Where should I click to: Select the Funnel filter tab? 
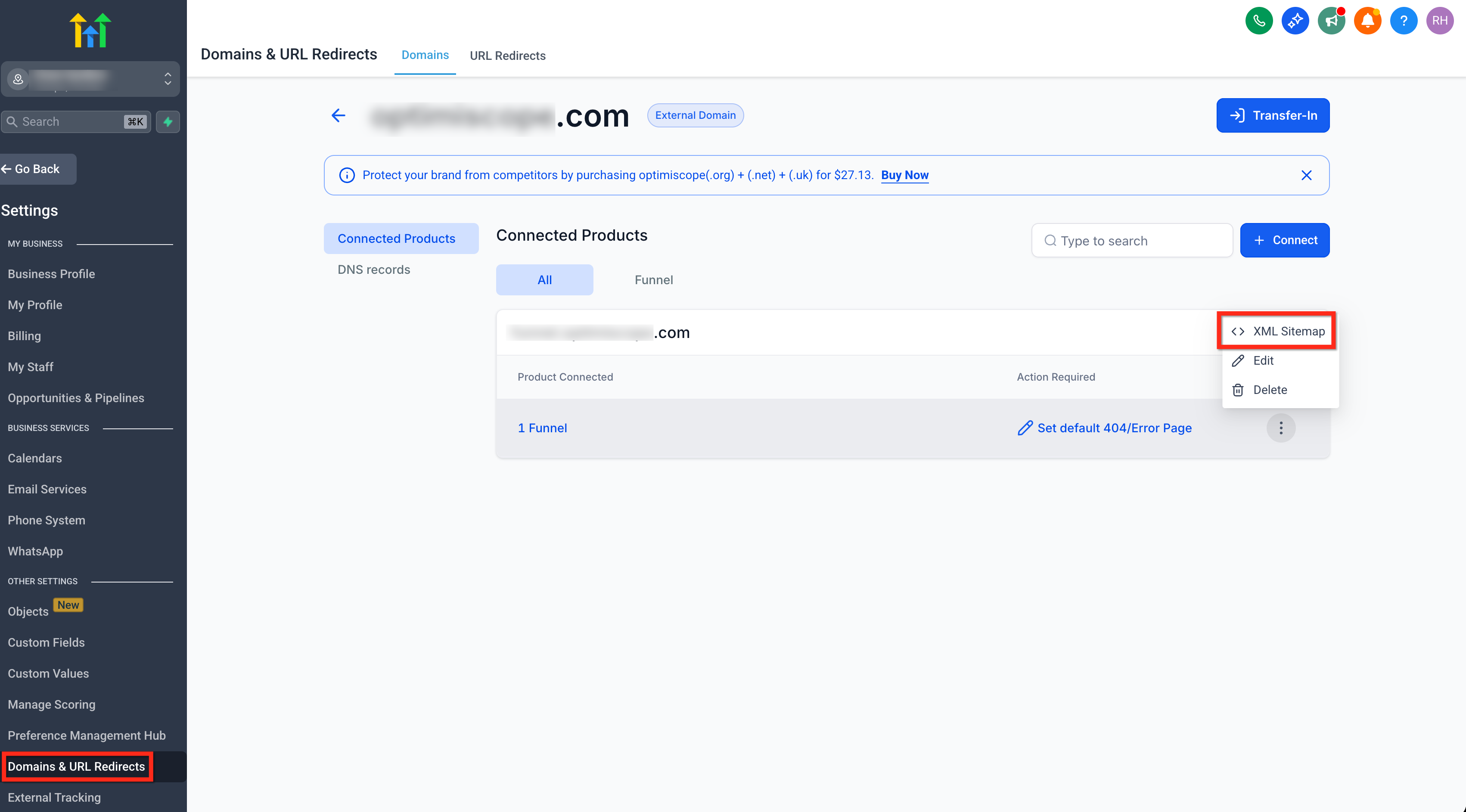tap(653, 280)
